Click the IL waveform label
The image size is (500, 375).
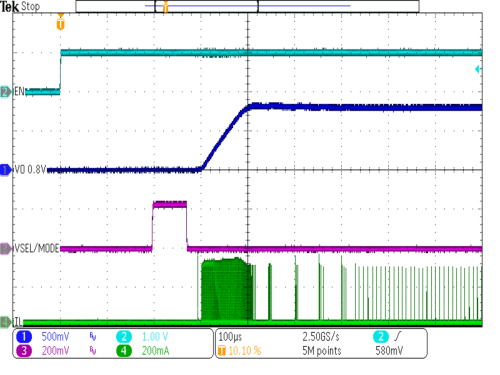[x=18, y=322]
